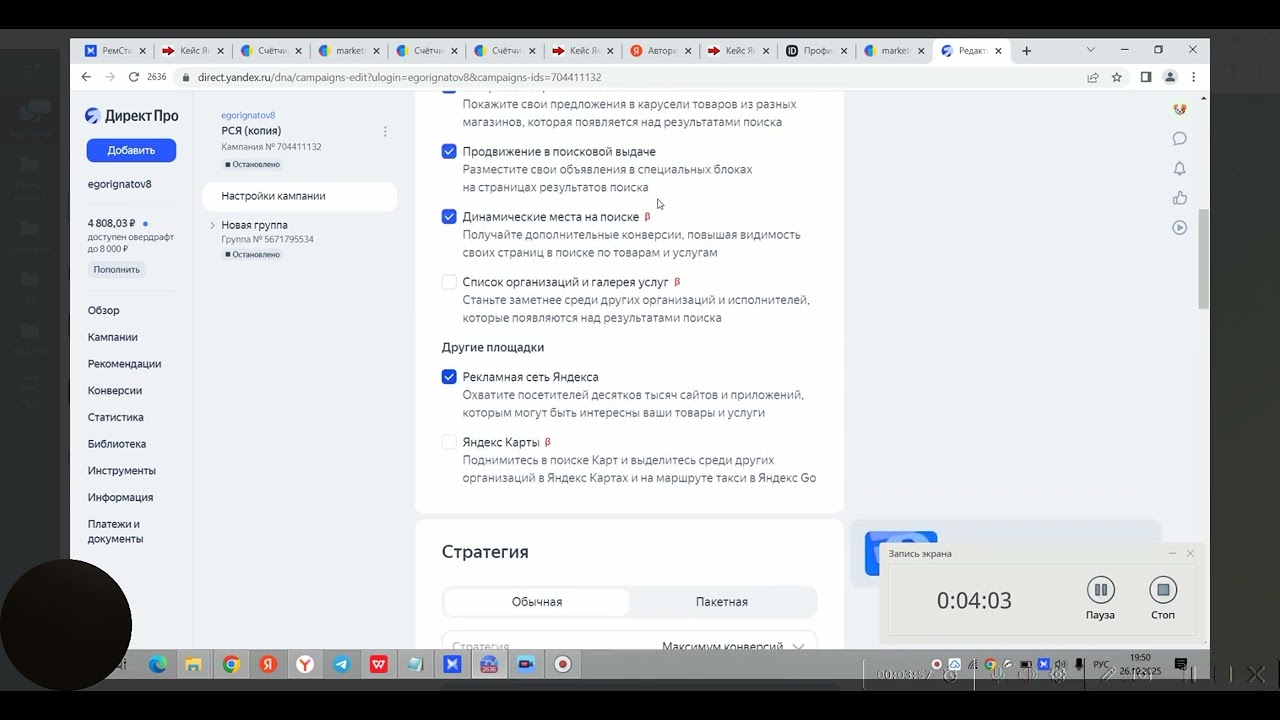This screenshot has width=1280, height=720.
Task: Open Chrome's three-dot menu
Action: tap(1193, 77)
